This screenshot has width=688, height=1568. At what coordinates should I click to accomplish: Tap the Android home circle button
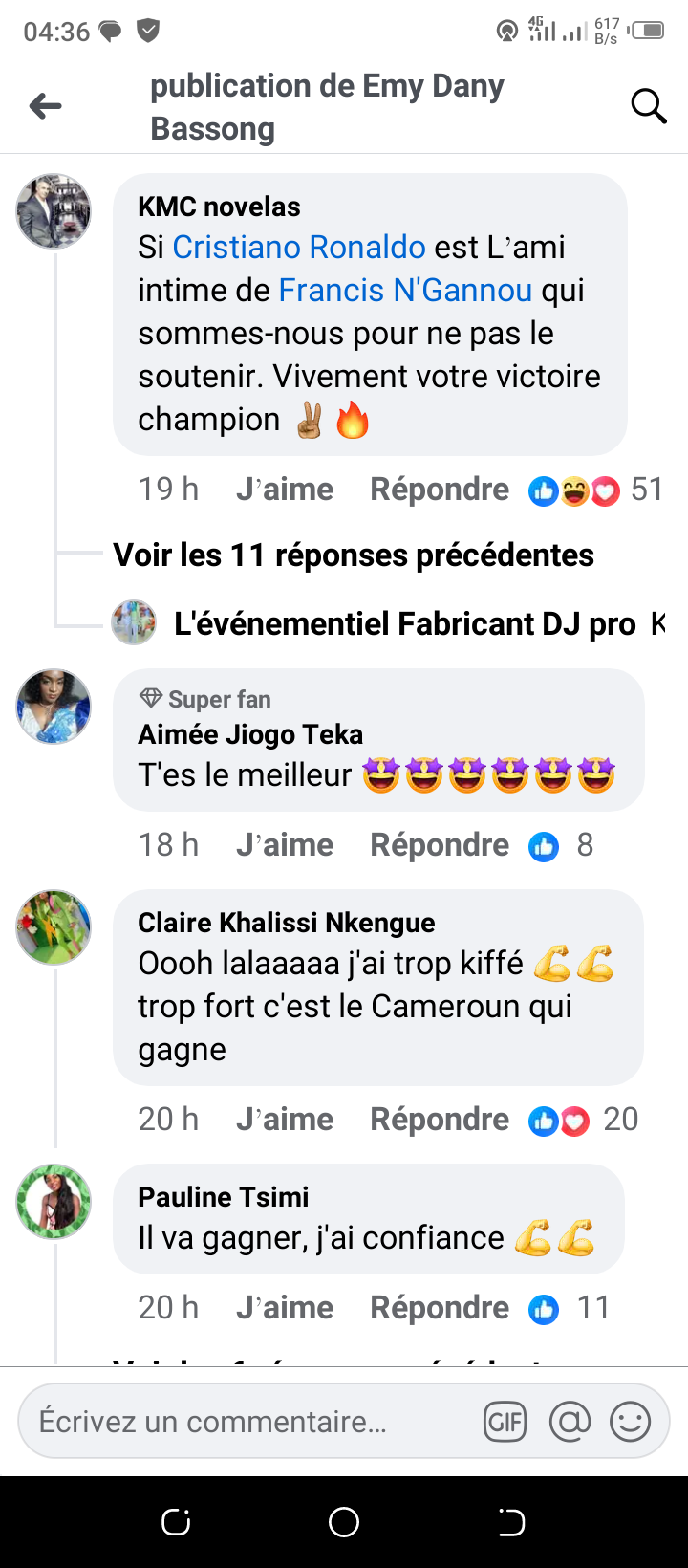point(344,1522)
